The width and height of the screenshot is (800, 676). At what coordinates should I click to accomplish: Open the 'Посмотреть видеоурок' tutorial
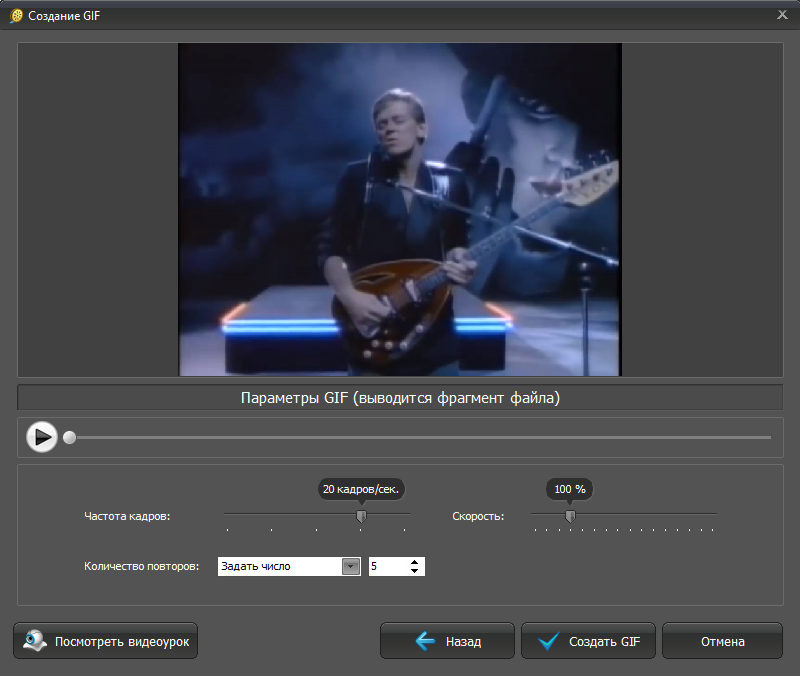point(106,641)
